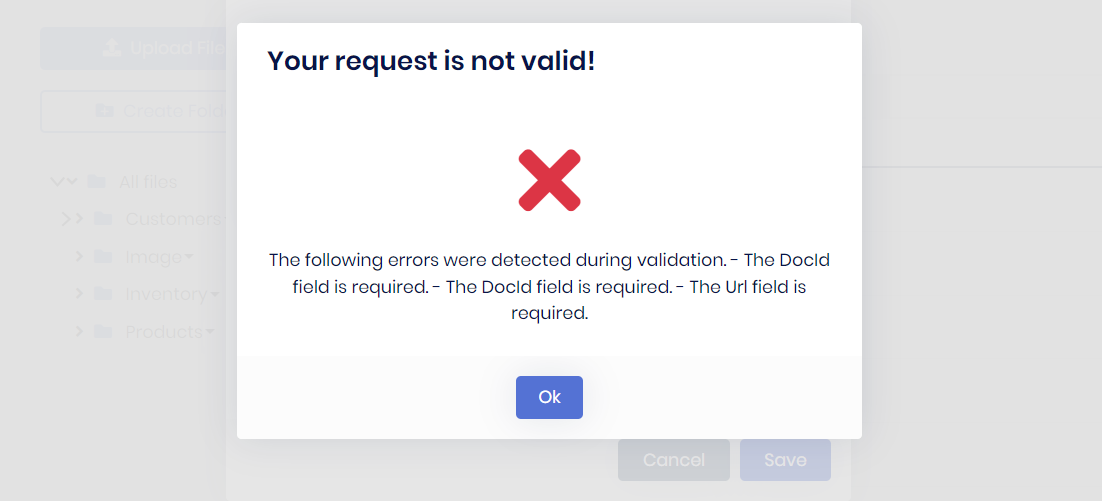Click the validation error message text

tap(549, 286)
